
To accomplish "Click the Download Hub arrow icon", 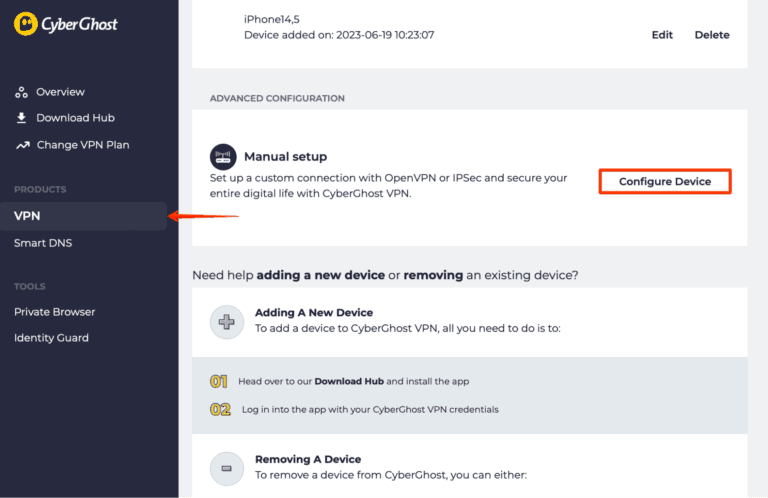I will 21,118.
